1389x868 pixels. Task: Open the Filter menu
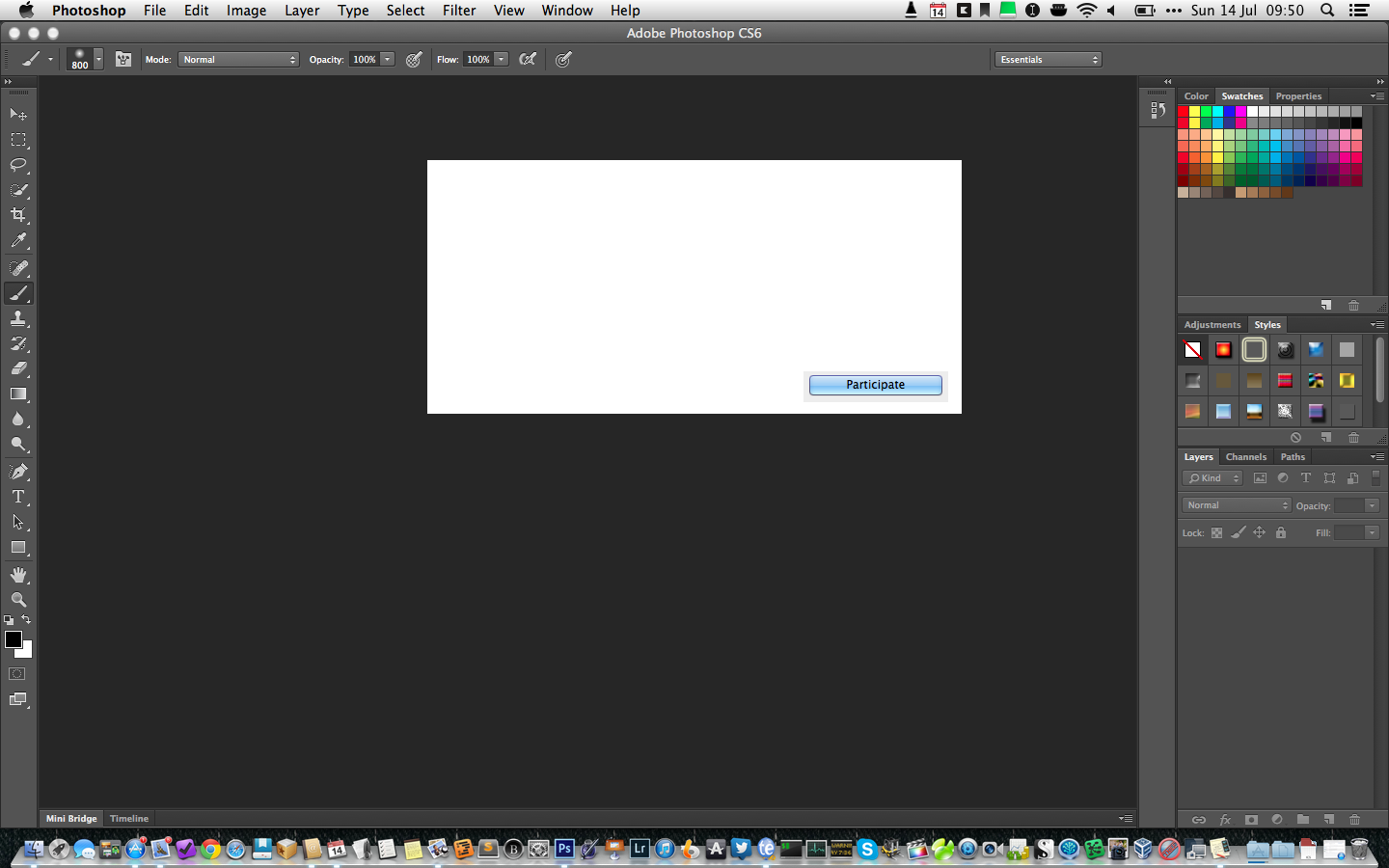coord(458,11)
